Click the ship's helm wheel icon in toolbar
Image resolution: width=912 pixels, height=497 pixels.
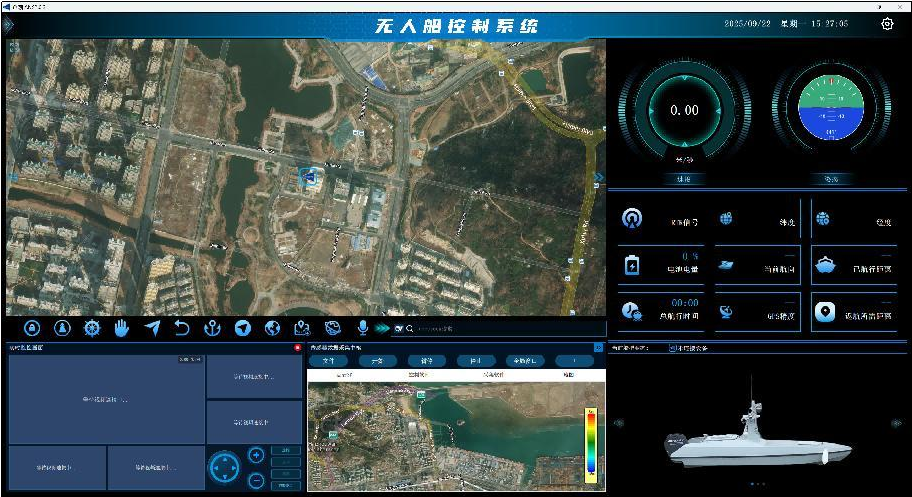[x=92, y=328]
